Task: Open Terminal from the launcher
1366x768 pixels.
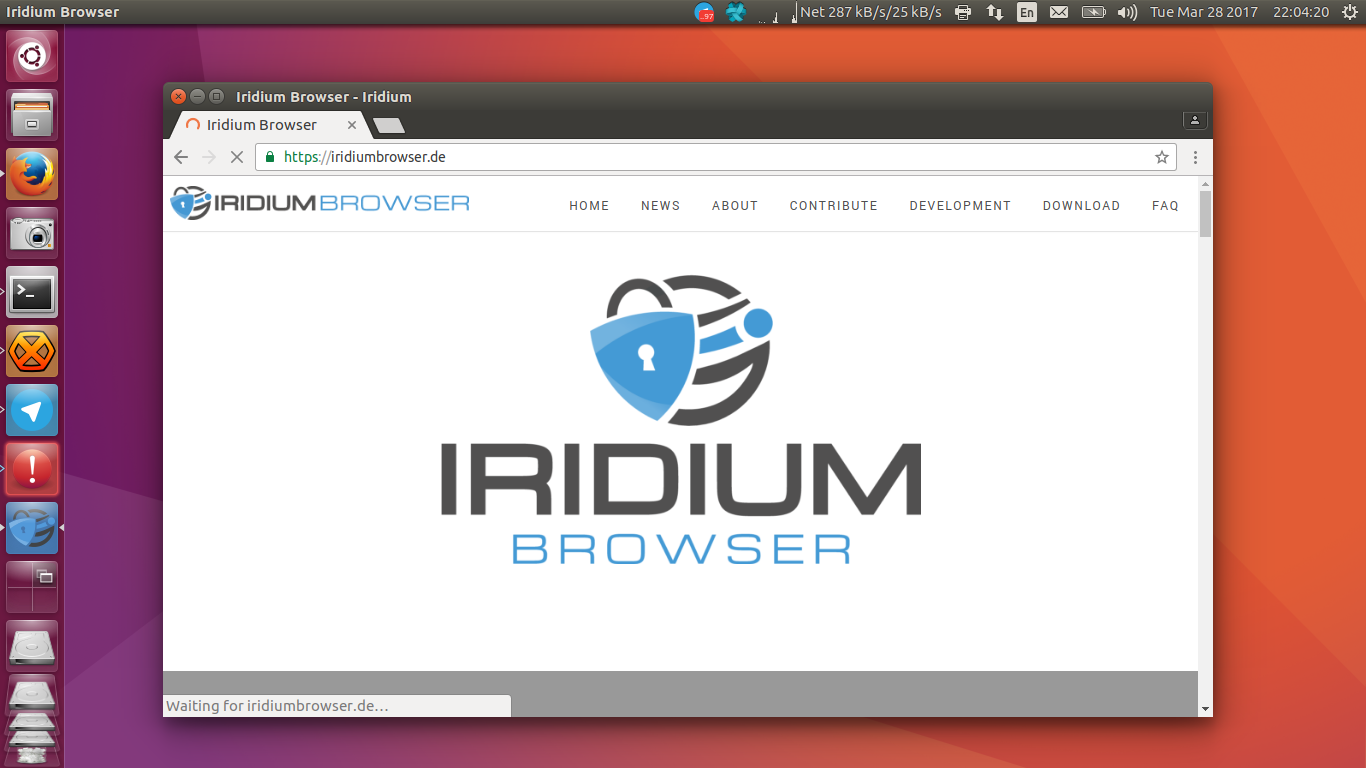Action: pyautogui.click(x=32, y=292)
